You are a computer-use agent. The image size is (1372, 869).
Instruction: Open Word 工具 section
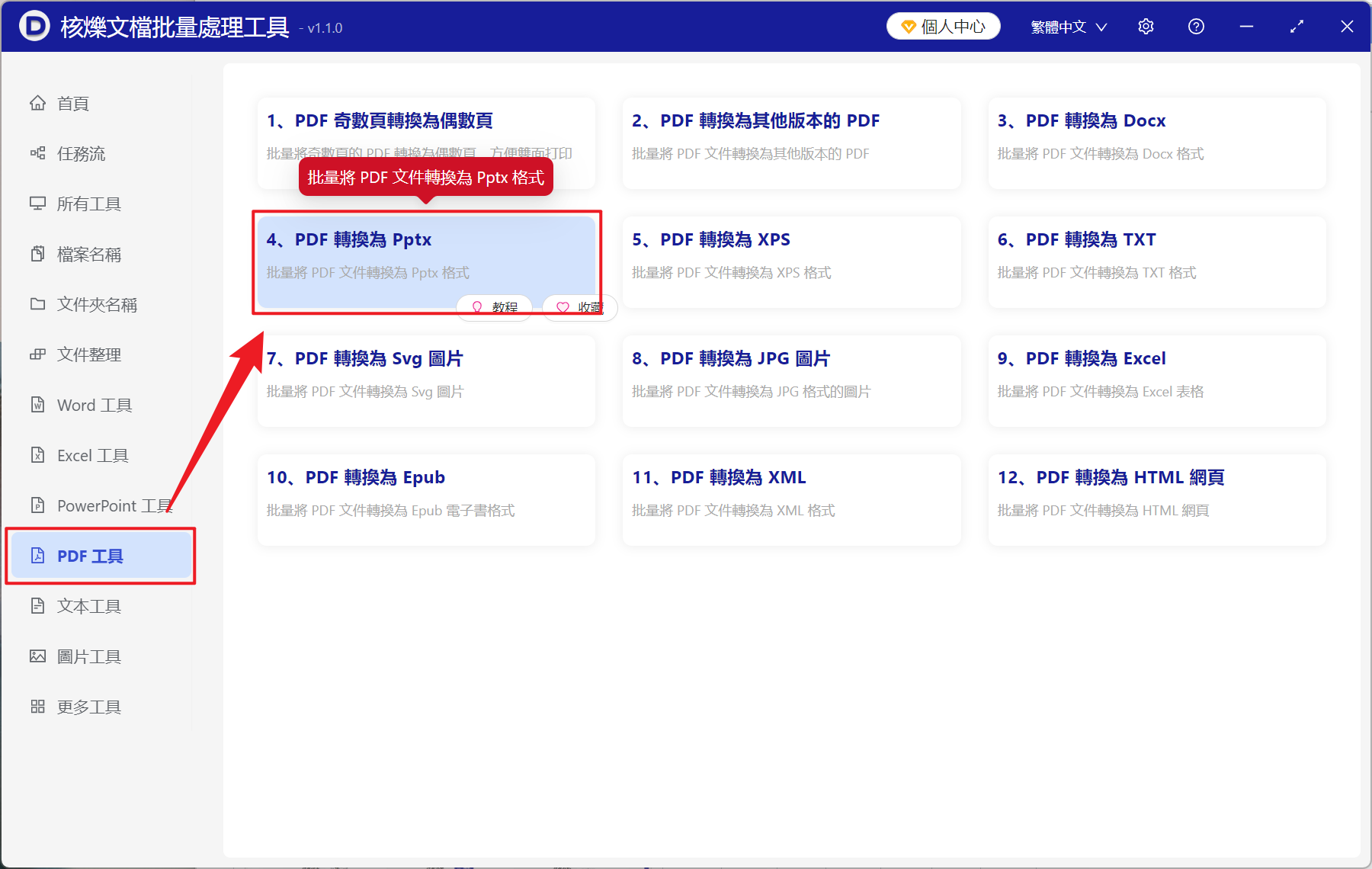(93, 405)
